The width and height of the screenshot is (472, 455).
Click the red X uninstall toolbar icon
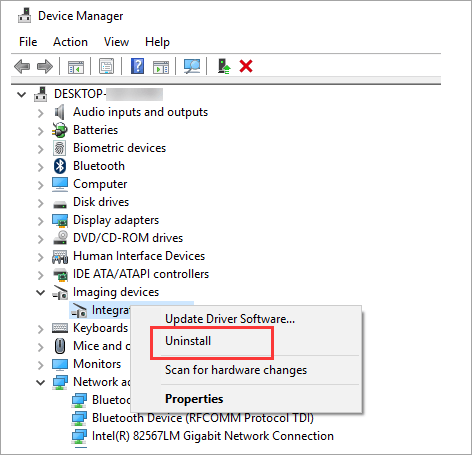coord(246,66)
